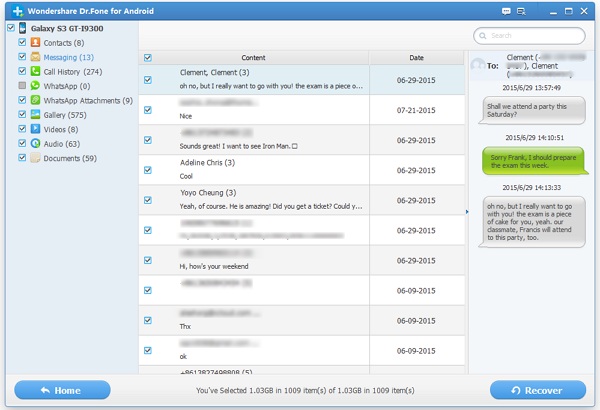Open the Gallery (575) category
Image resolution: width=600 pixels, height=410 pixels.
click(65, 115)
